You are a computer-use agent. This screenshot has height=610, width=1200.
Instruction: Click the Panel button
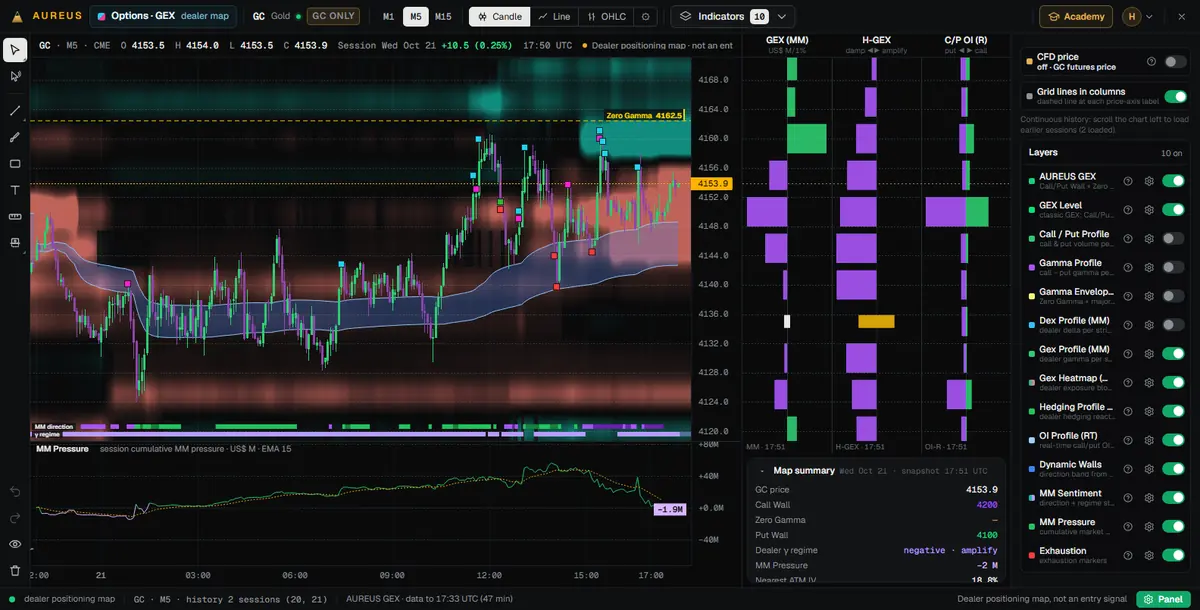1164,599
